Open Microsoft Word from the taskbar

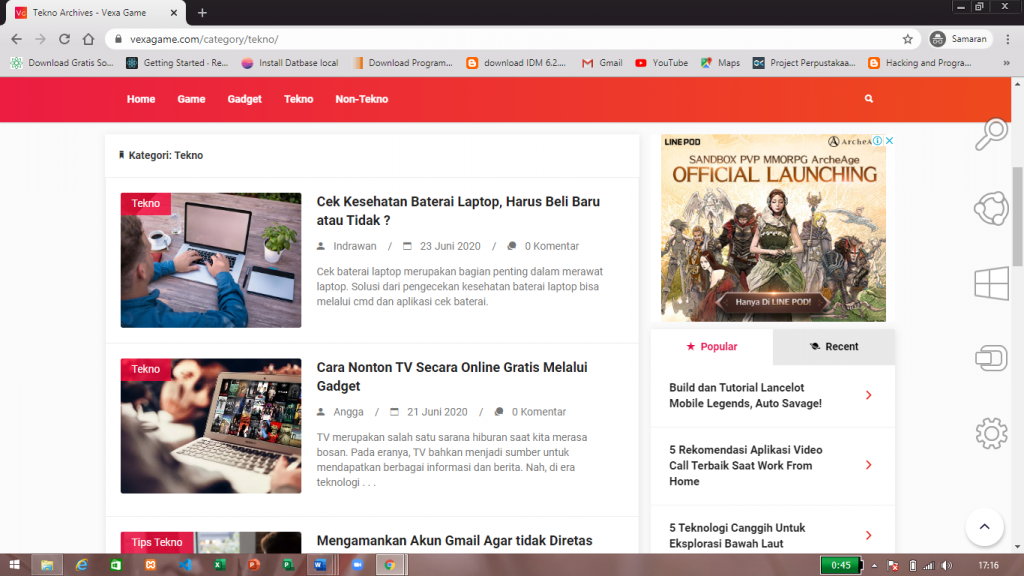pos(321,564)
